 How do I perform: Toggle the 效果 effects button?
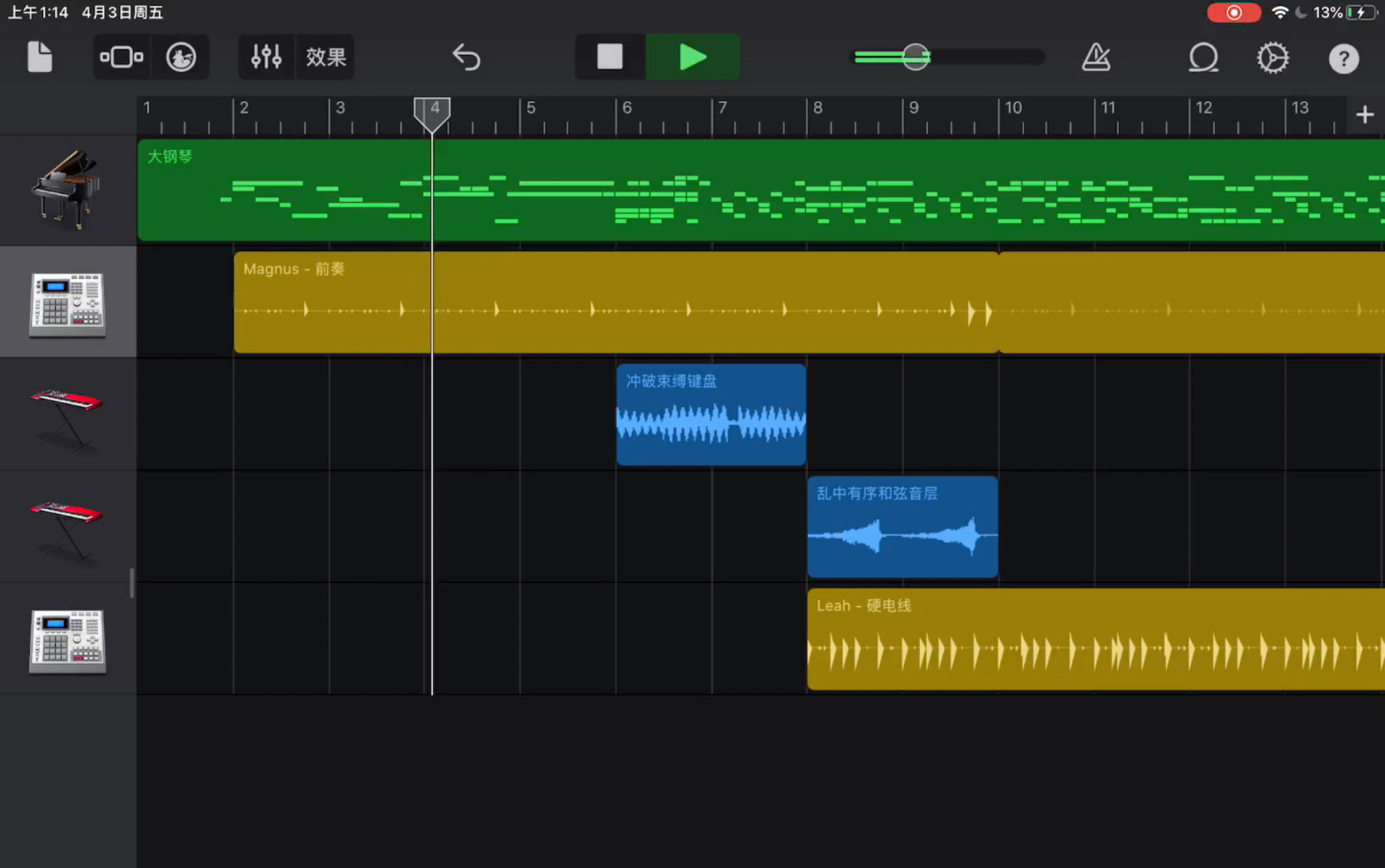coord(326,58)
